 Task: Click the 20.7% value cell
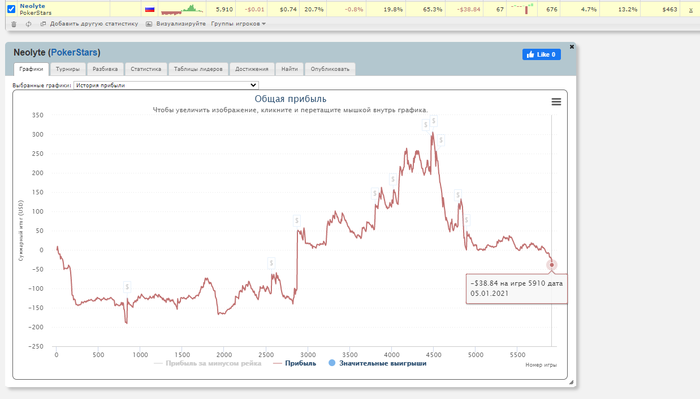(314, 9)
